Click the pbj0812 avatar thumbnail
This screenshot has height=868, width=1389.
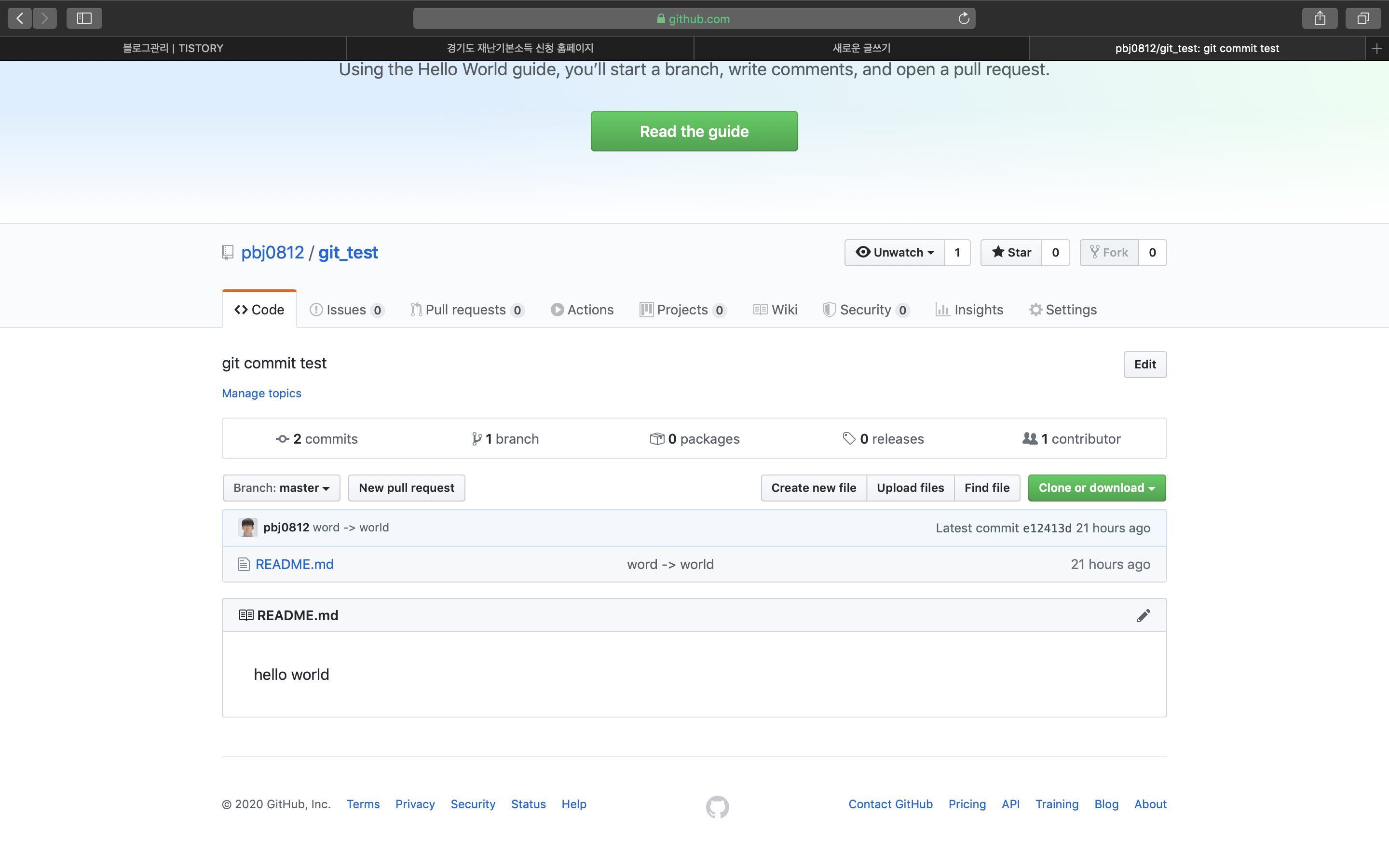click(247, 528)
